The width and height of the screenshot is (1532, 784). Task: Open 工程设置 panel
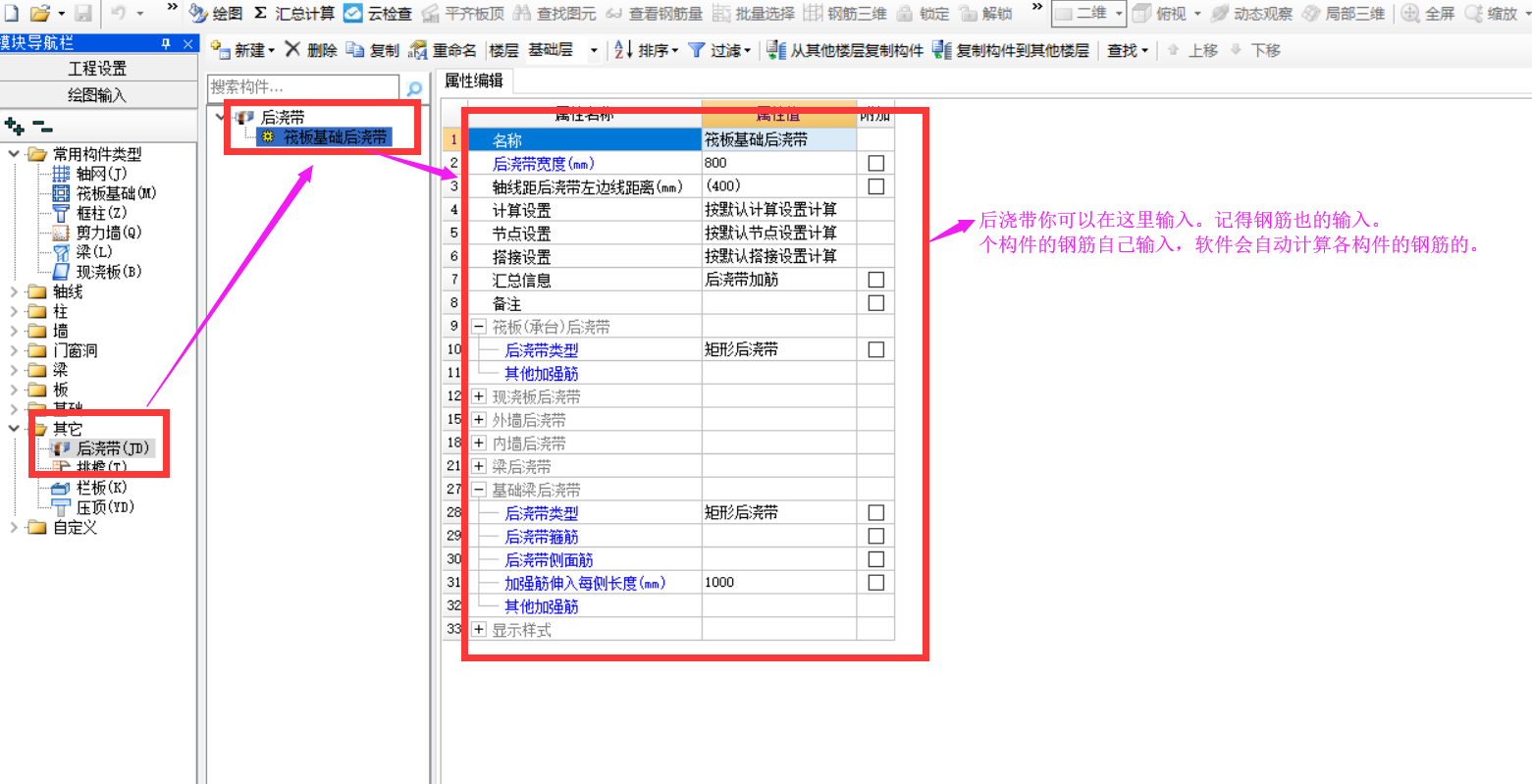[98, 69]
